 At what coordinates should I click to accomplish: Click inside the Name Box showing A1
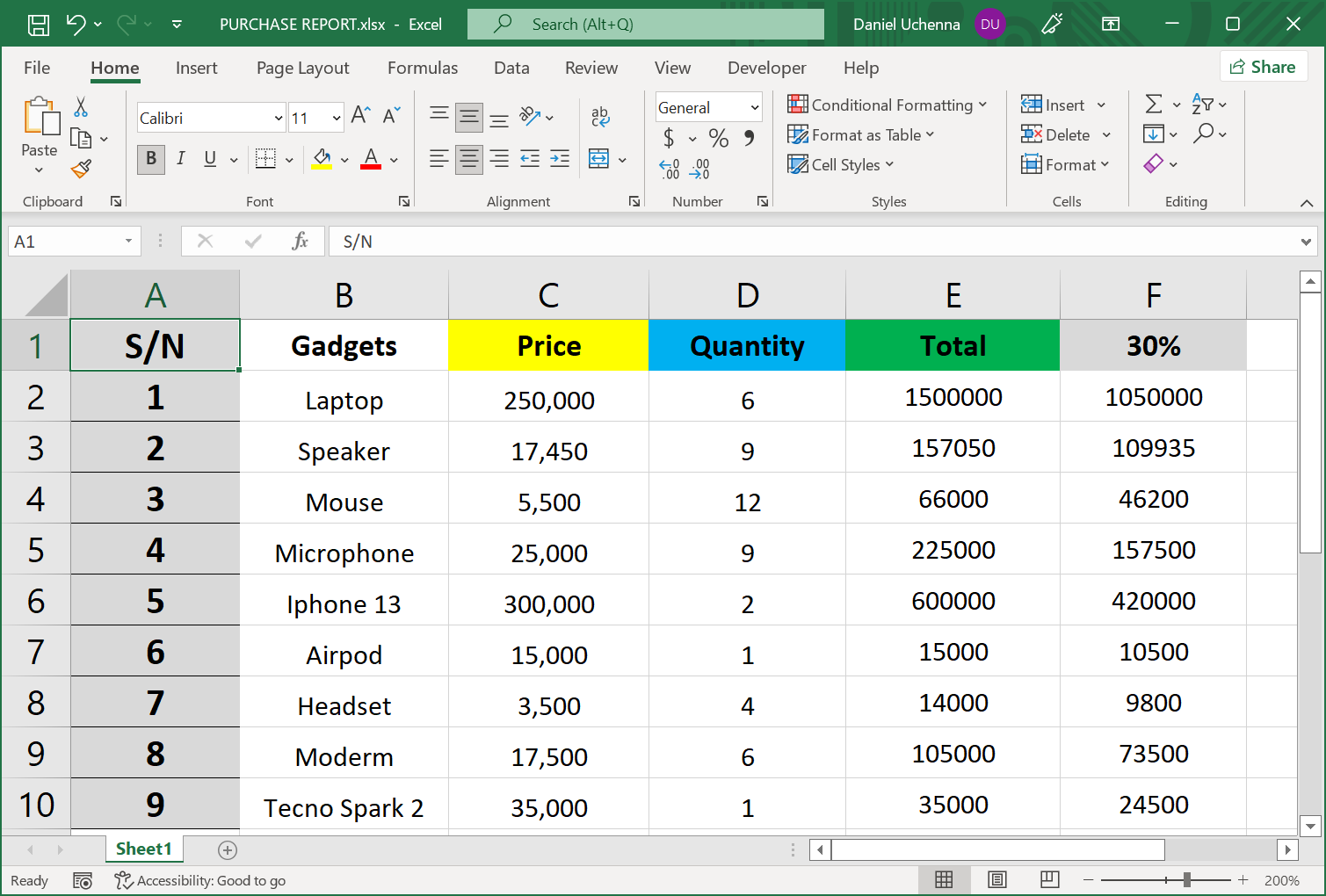[66, 242]
